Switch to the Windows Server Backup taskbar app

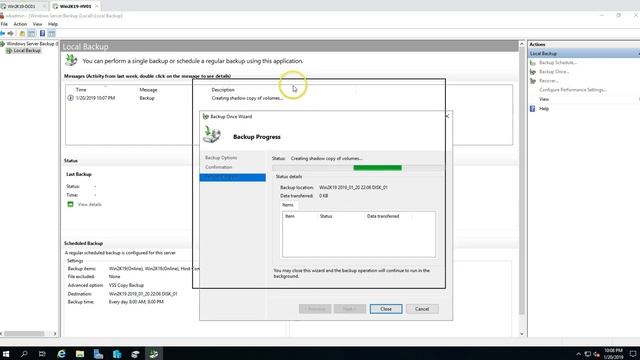(154, 354)
